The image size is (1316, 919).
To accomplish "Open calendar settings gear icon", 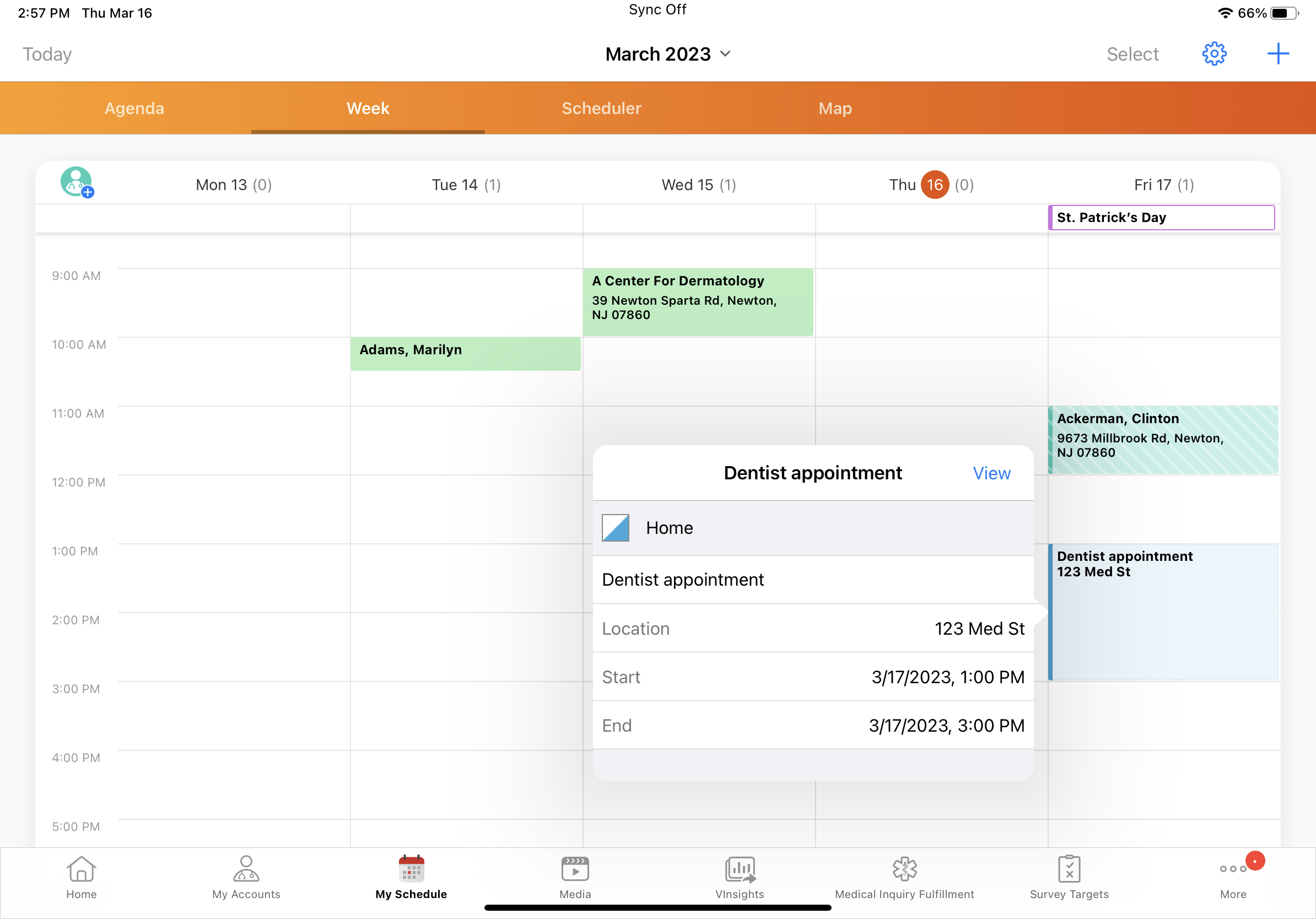I will [1213, 54].
